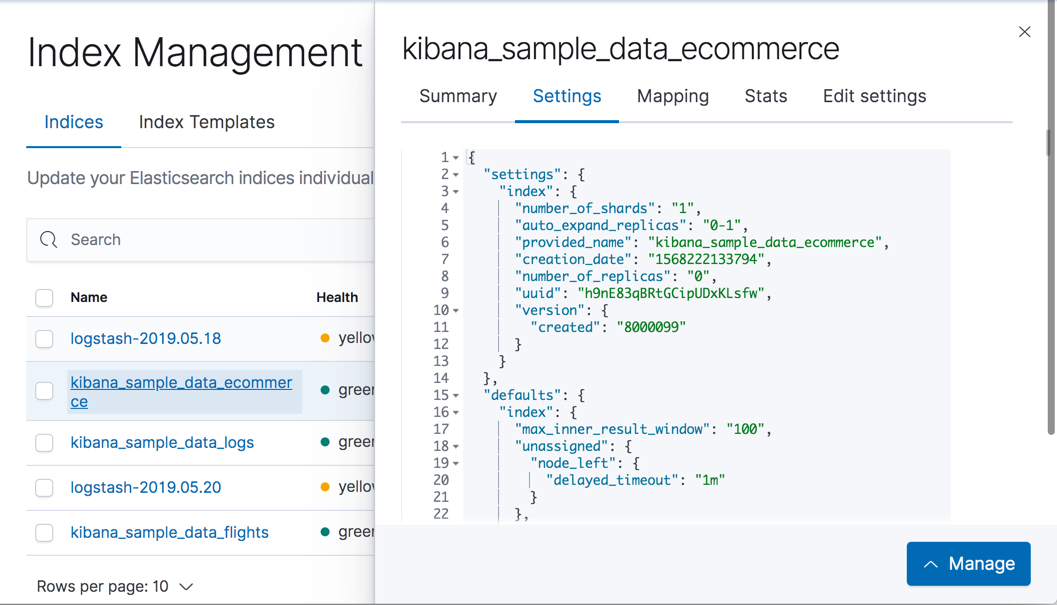This screenshot has width=1057, height=605.
Task: Check the logstash-2019.05.18 row checkbox
Action: [44, 337]
